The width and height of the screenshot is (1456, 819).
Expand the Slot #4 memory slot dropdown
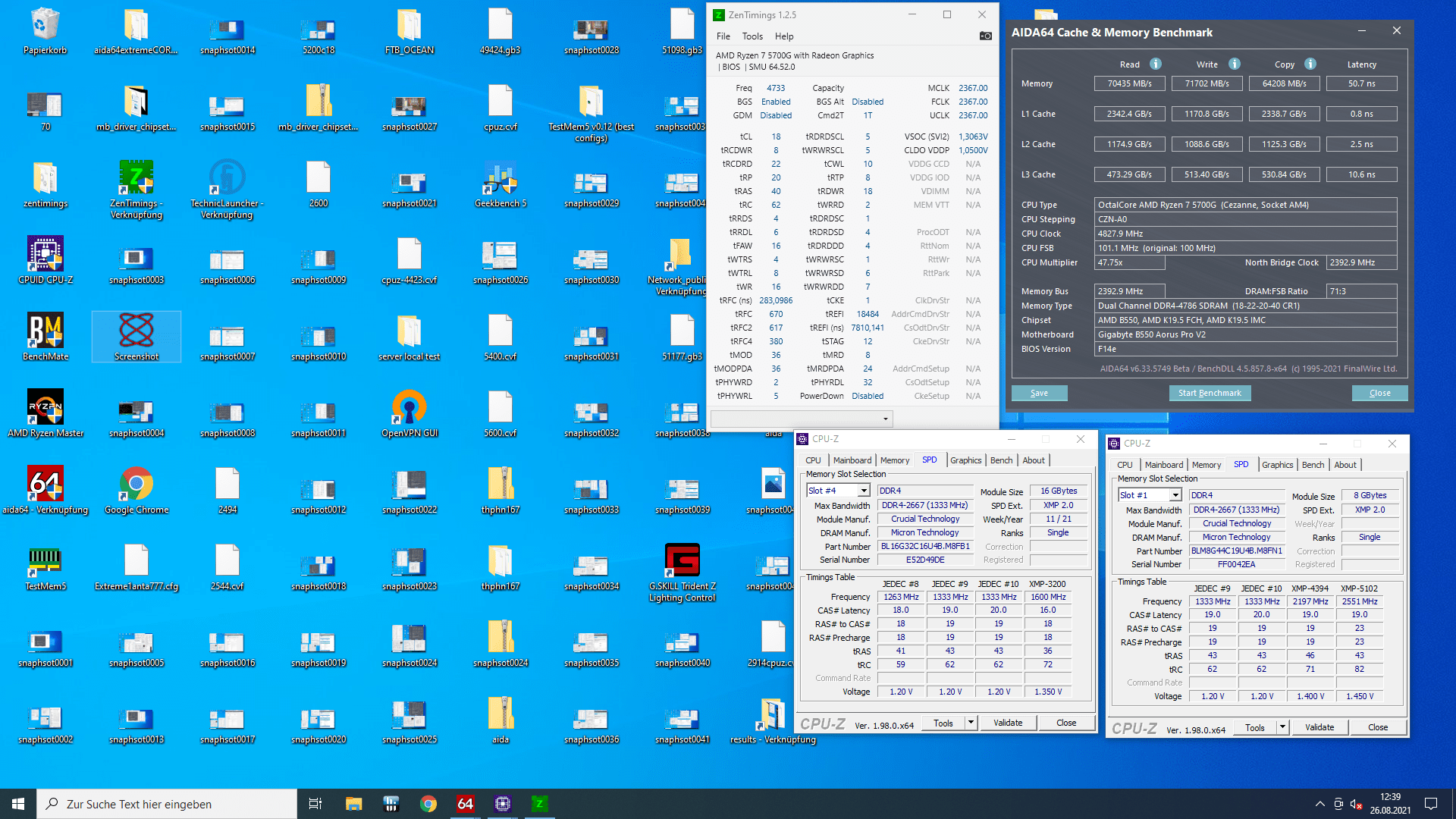point(863,491)
